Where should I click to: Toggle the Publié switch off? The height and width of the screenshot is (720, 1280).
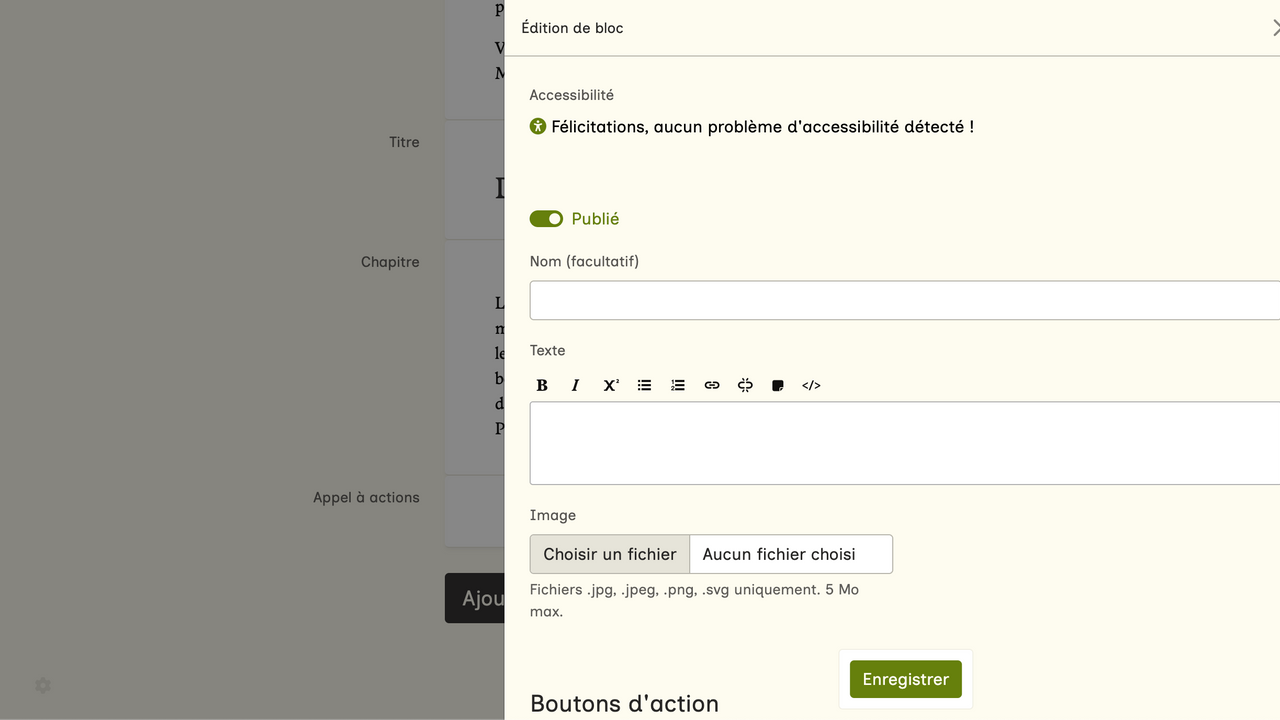(x=546, y=219)
